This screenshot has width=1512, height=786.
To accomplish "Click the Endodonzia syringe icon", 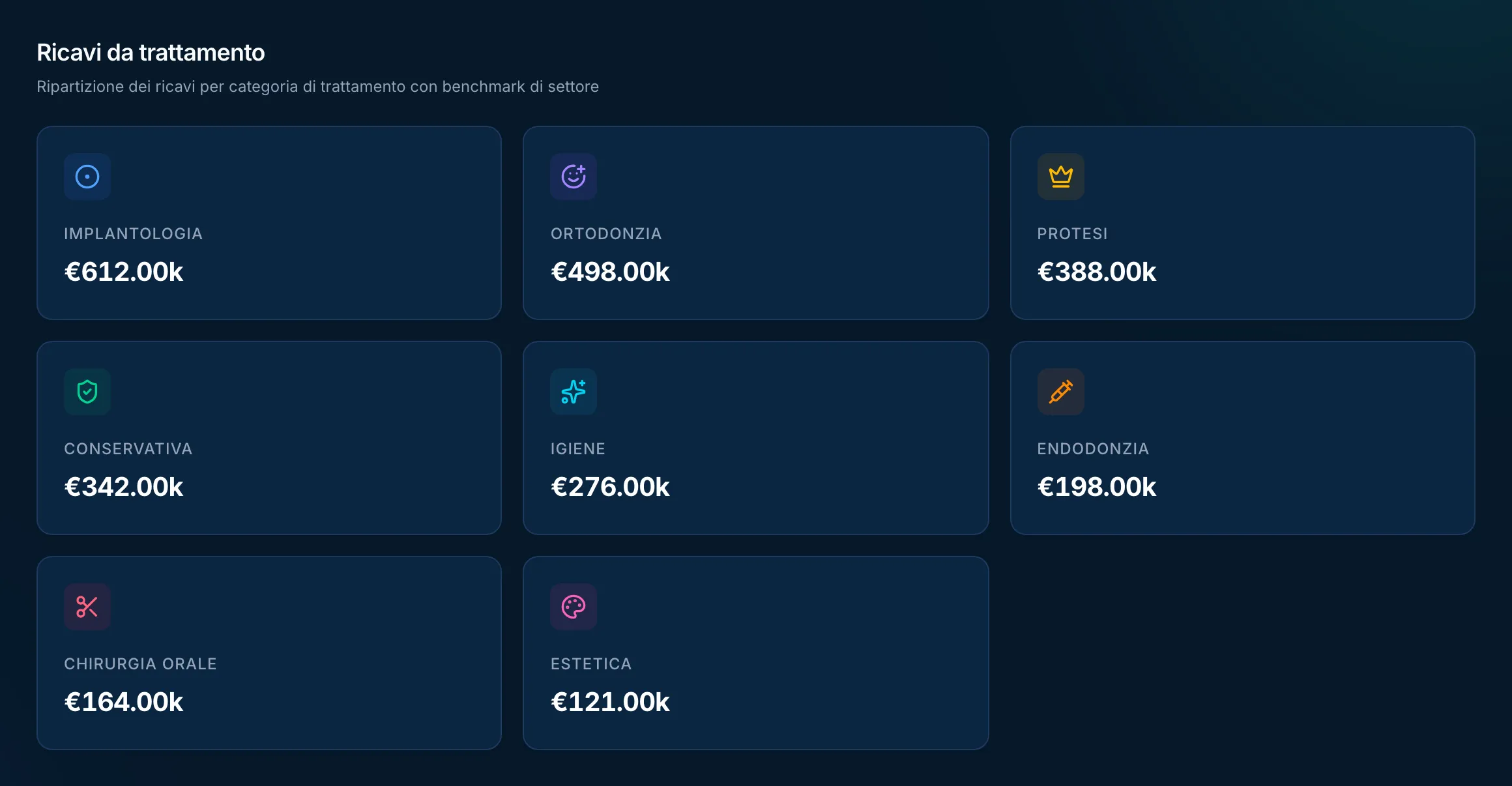I will click(1061, 392).
